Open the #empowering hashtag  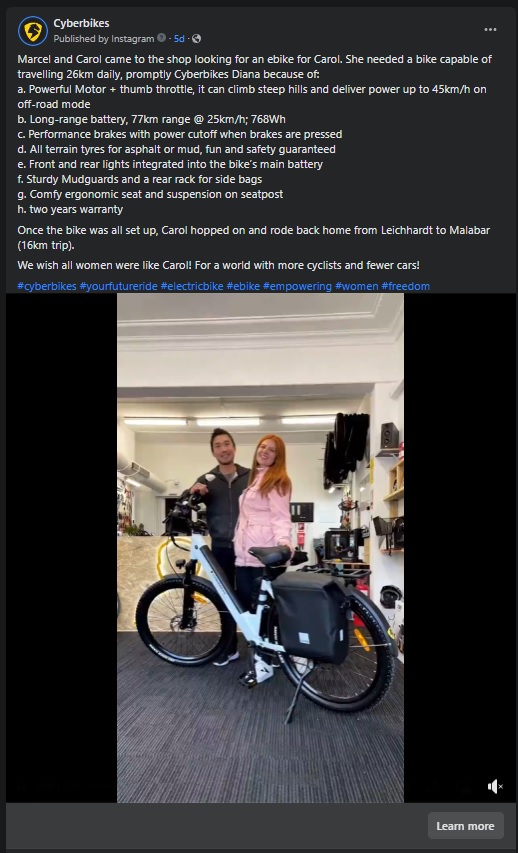(297, 286)
